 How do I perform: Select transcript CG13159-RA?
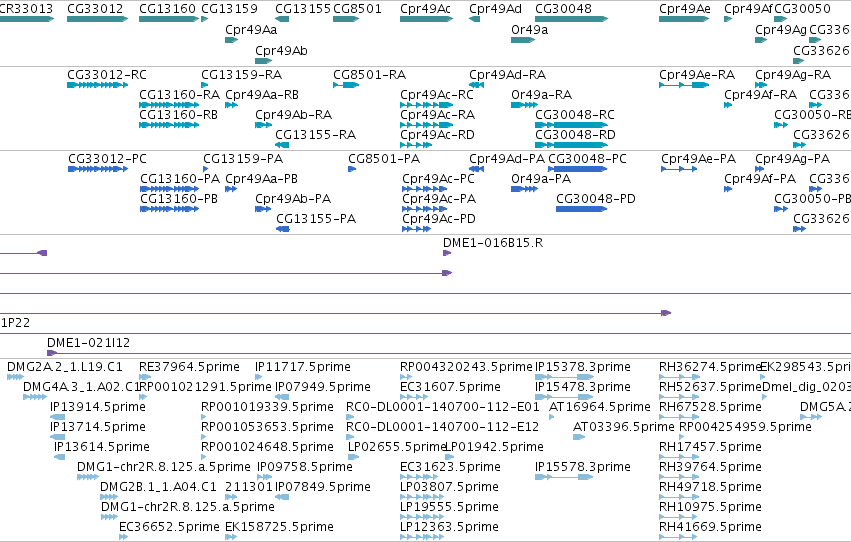(242, 75)
